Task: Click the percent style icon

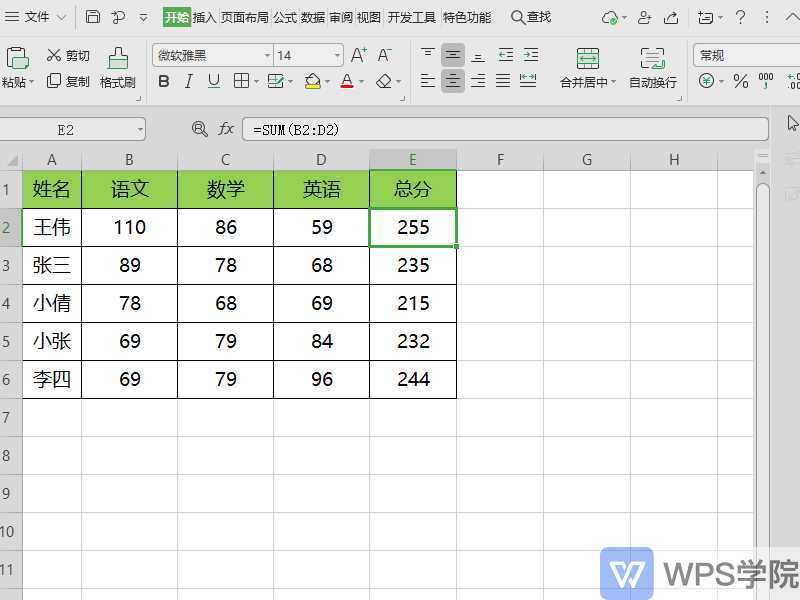Action: pyautogui.click(x=741, y=81)
